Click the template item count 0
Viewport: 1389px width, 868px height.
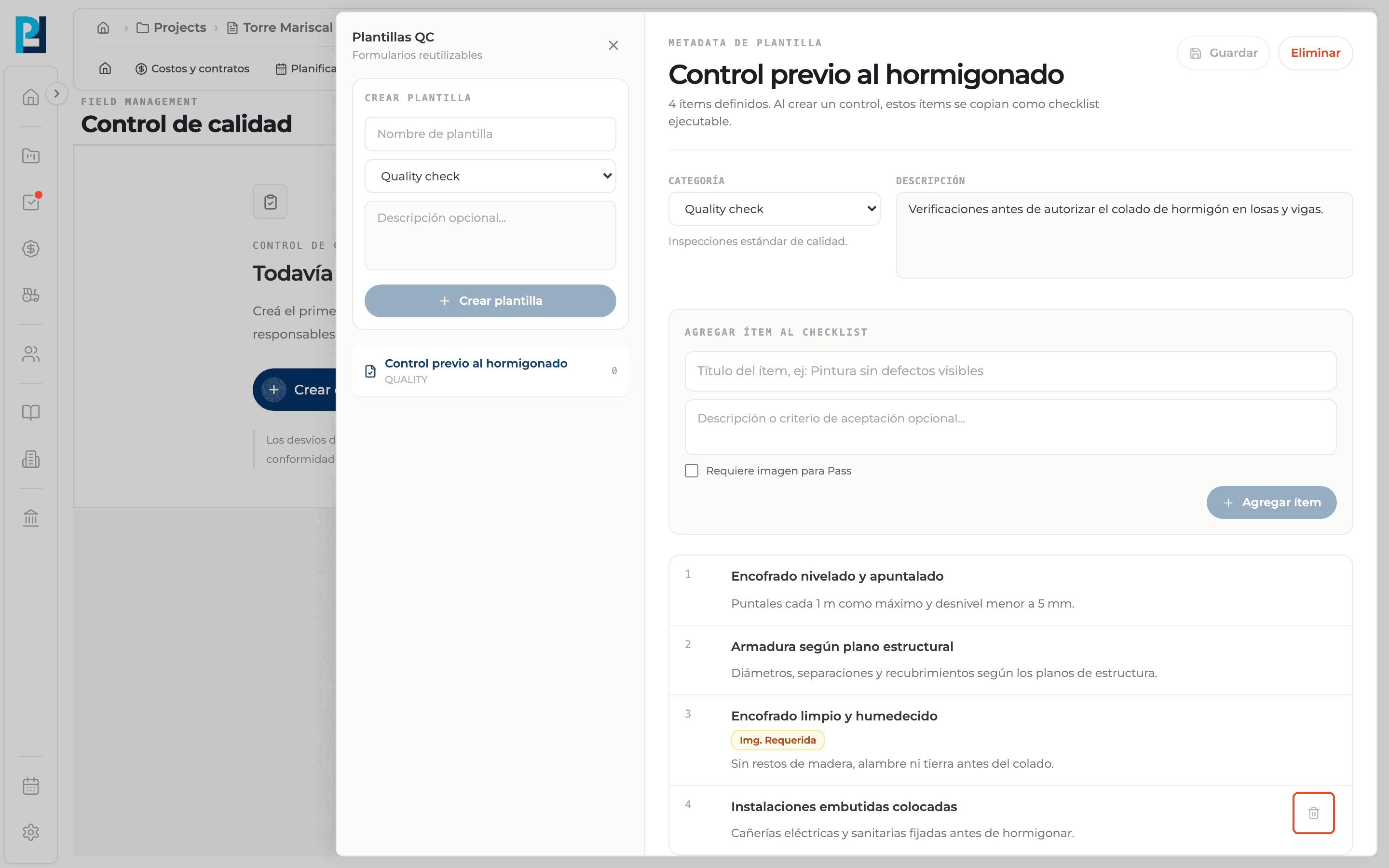coord(614,371)
